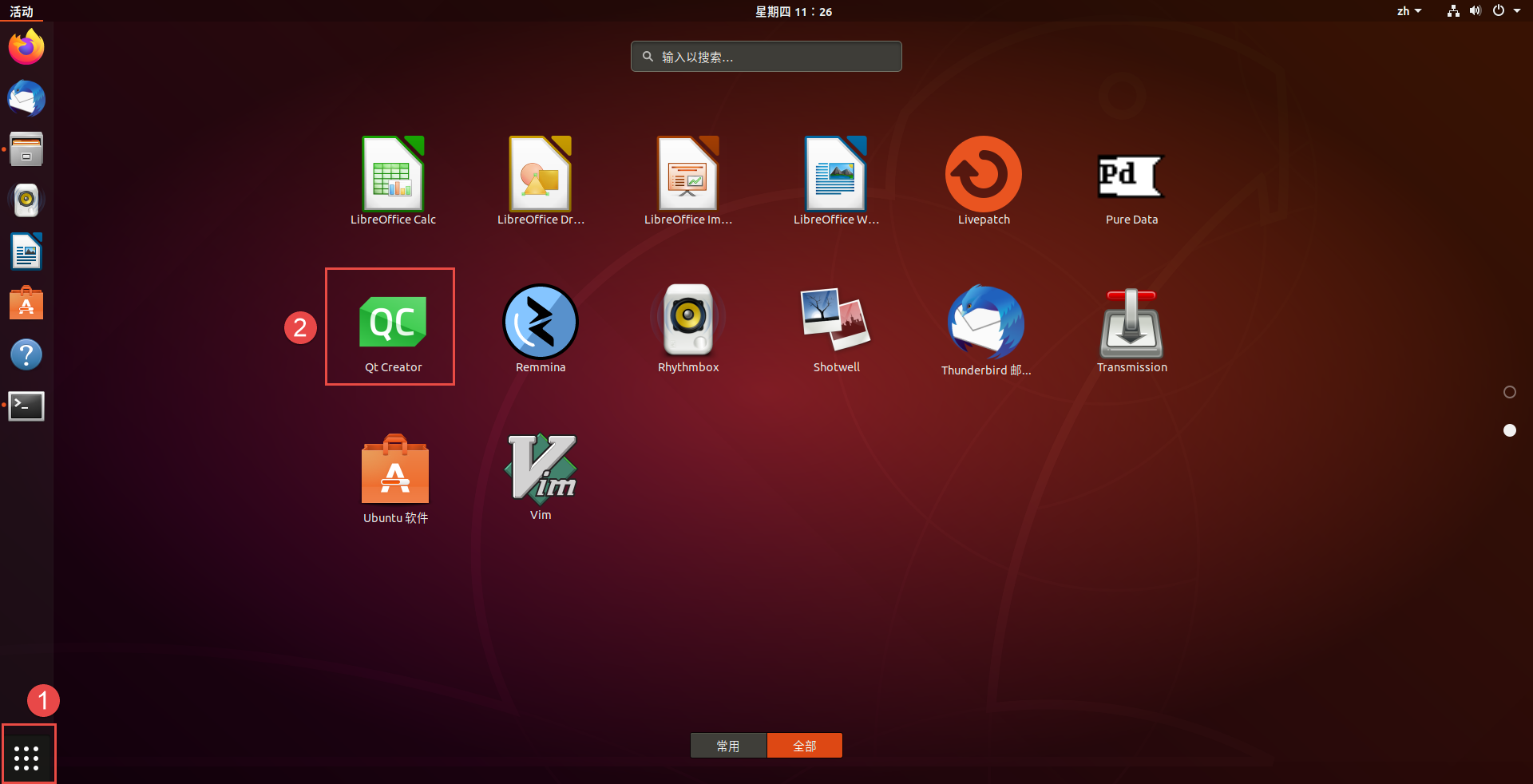Screen dimensions: 1533x784
Task: Open Ubuntu 软件 from the app grid
Action: 395,477
